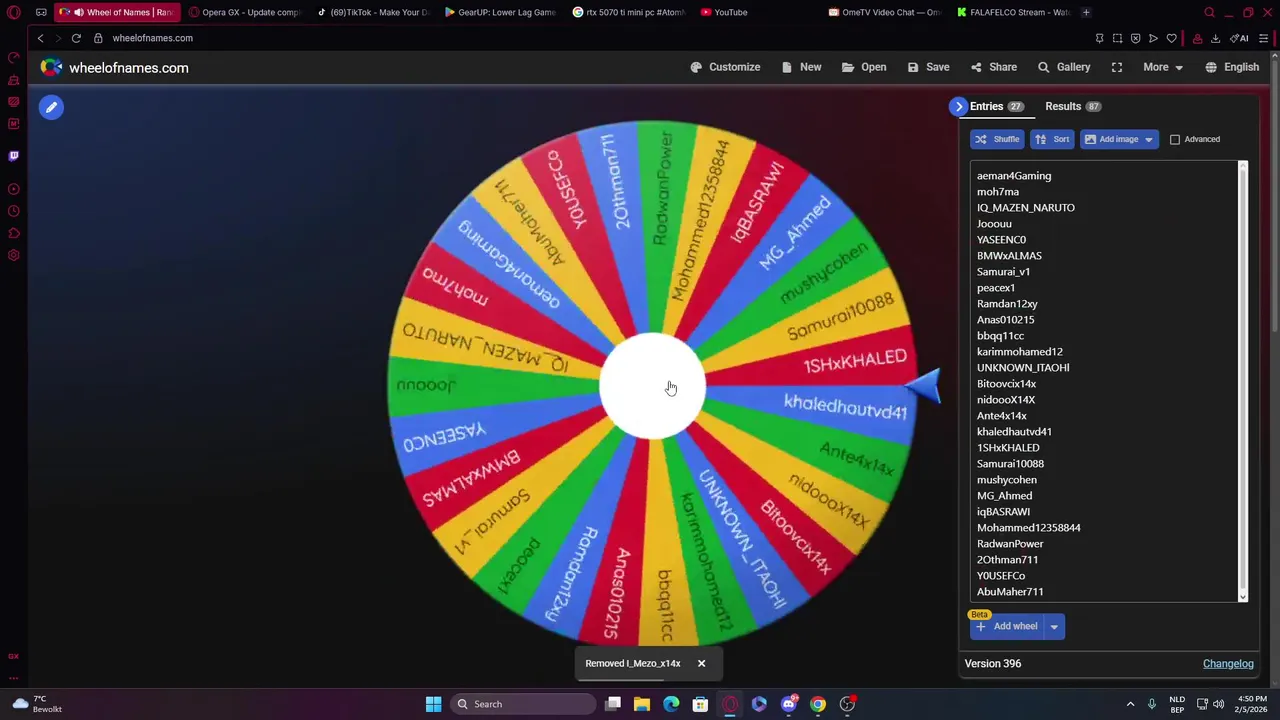Dismiss the Removed I_Mezo_x14x notification
The image size is (1280, 720).
pyautogui.click(x=701, y=663)
